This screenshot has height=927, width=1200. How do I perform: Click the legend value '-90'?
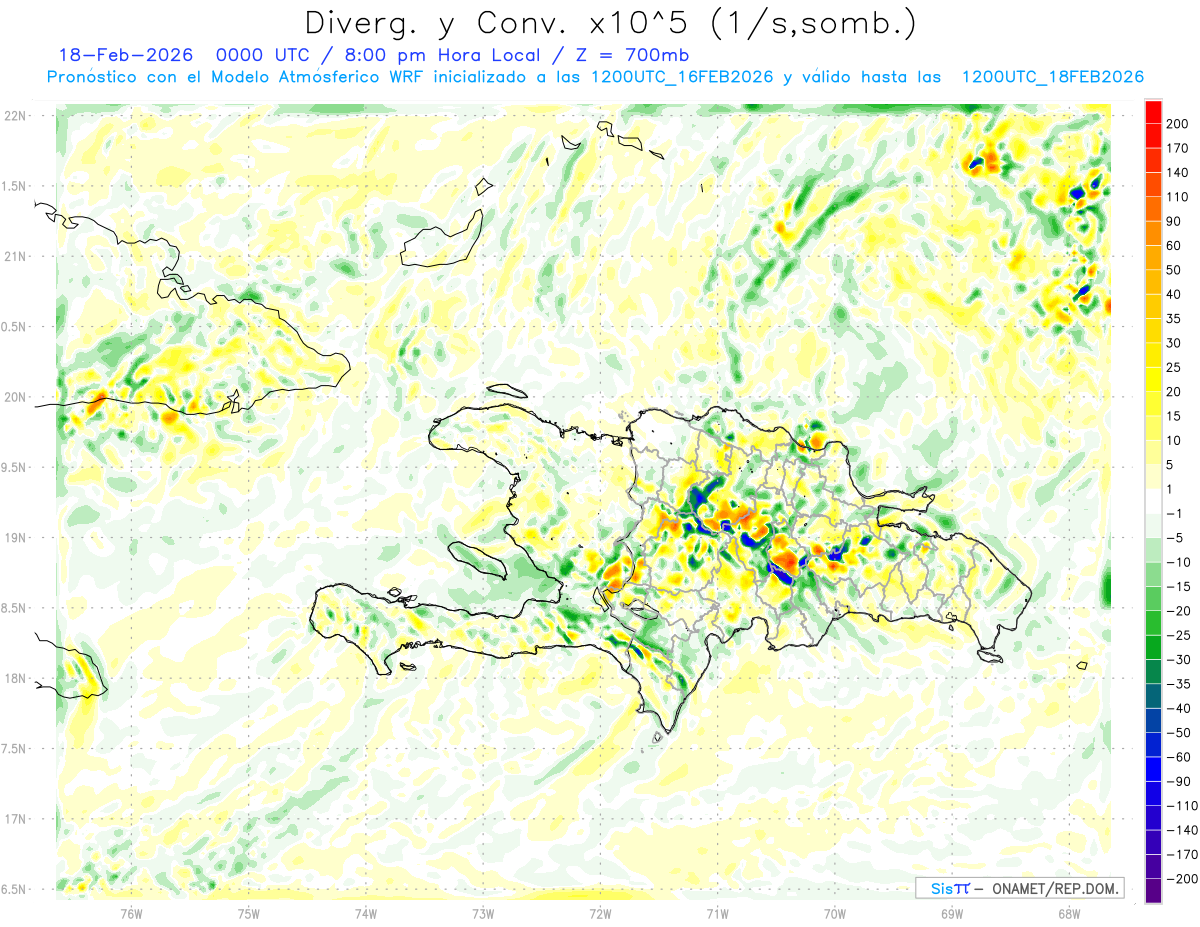pos(1180,781)
